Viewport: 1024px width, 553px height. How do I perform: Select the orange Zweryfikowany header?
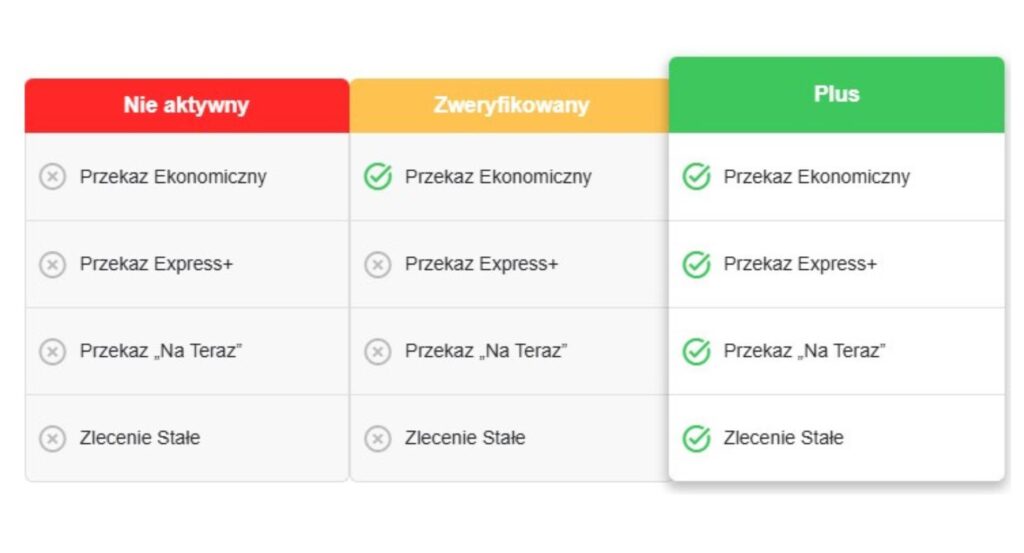(x=509, y=106)
